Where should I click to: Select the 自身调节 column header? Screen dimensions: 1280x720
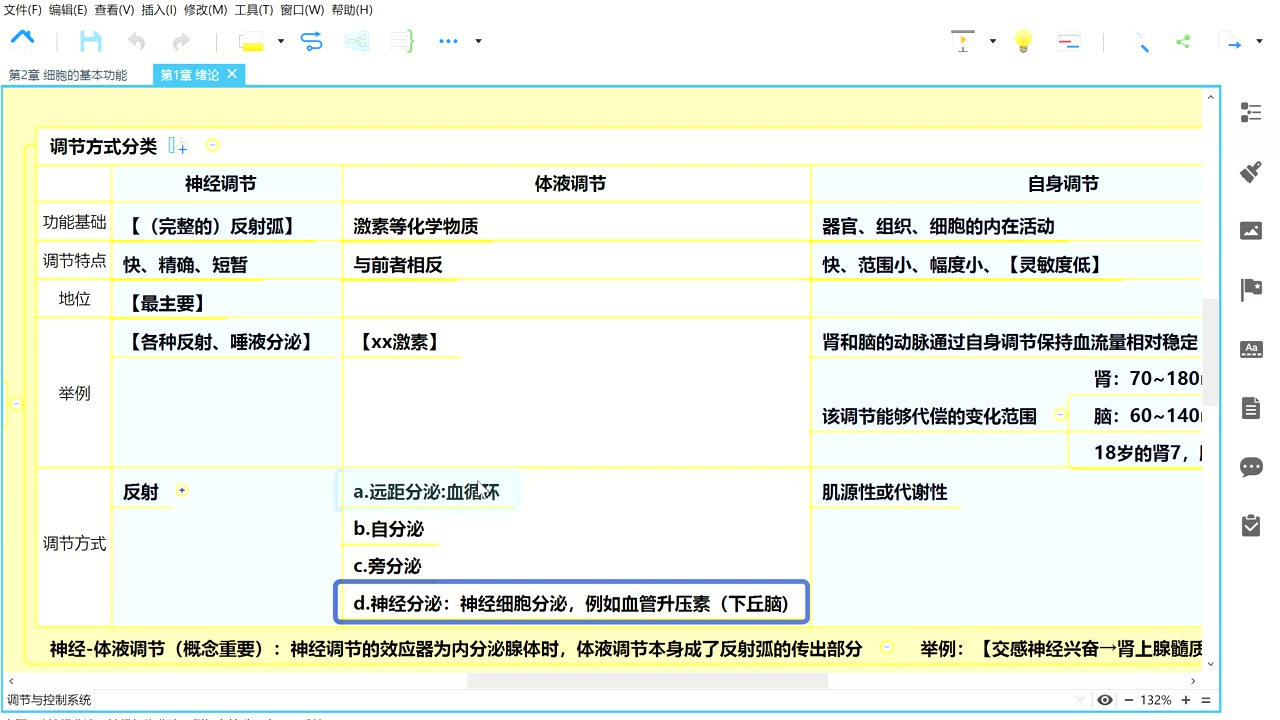(1063, 184)
